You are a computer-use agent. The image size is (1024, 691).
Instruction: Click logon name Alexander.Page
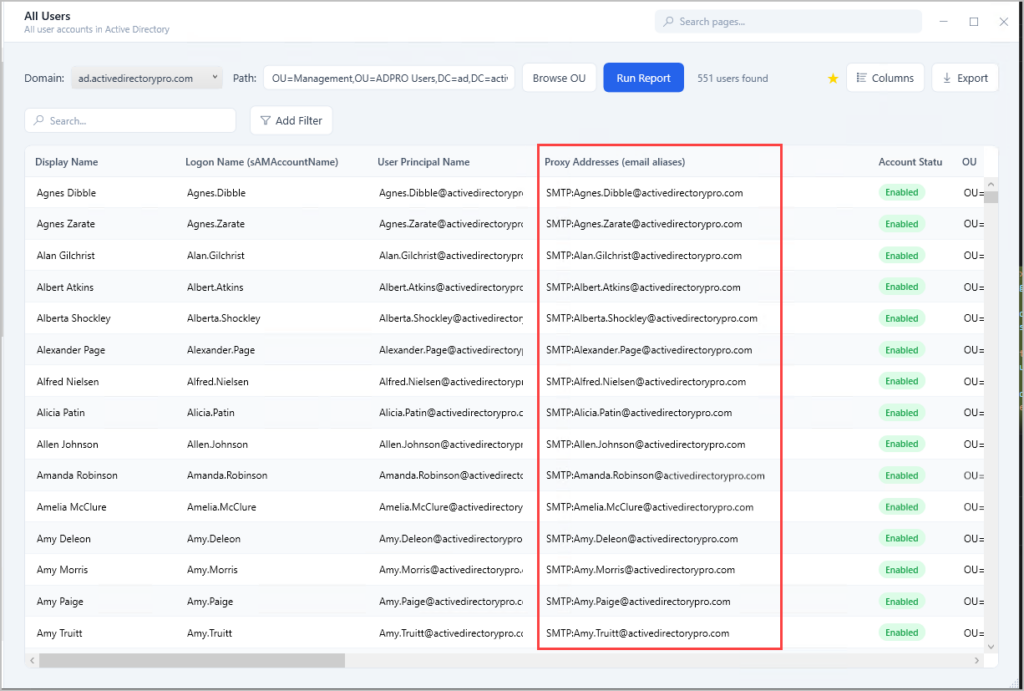coord(221,350)
